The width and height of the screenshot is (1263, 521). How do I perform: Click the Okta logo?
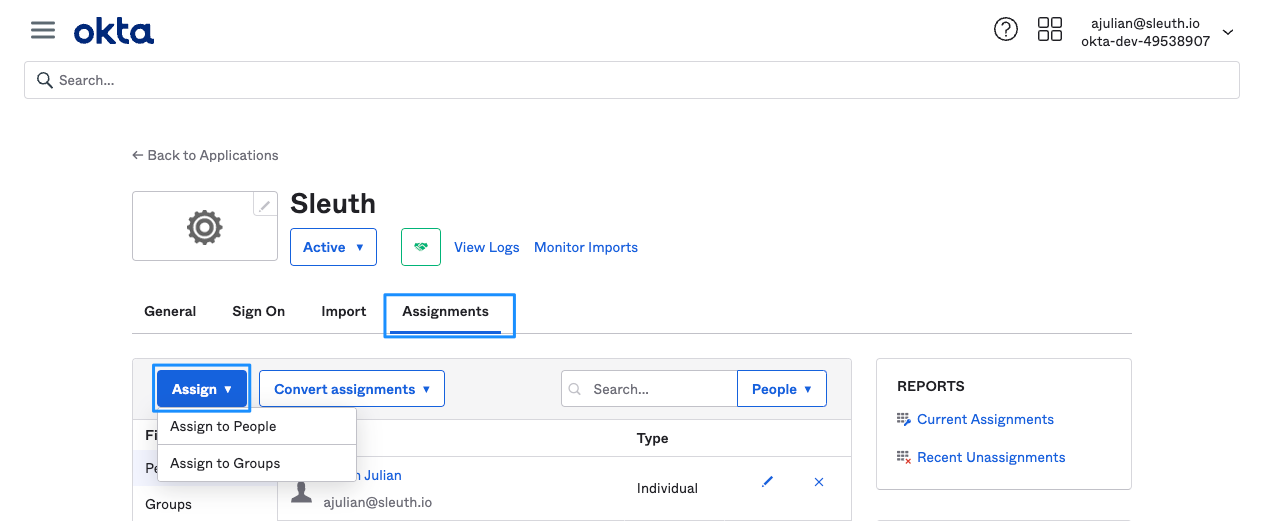click(114, 32)
